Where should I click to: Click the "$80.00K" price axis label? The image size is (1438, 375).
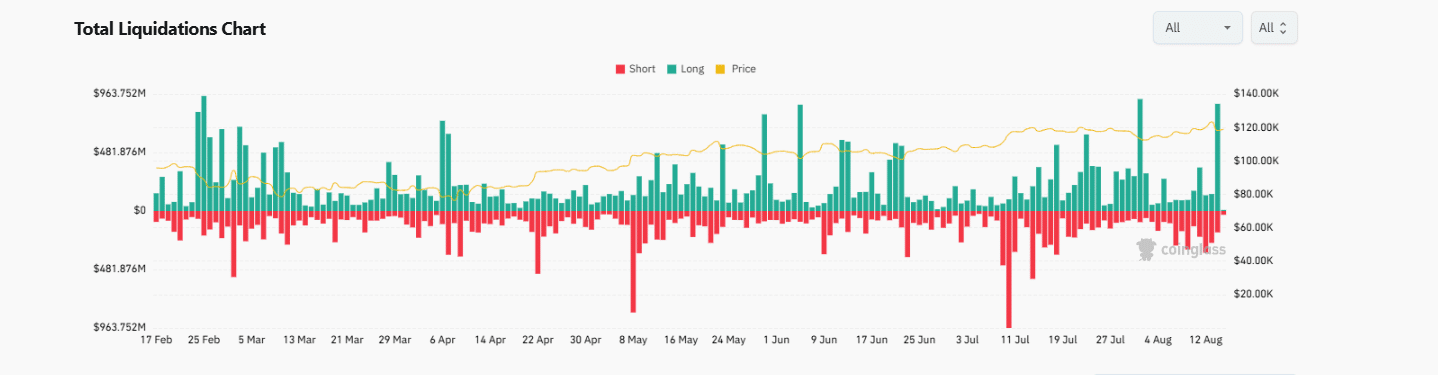tap(1253, 194)
